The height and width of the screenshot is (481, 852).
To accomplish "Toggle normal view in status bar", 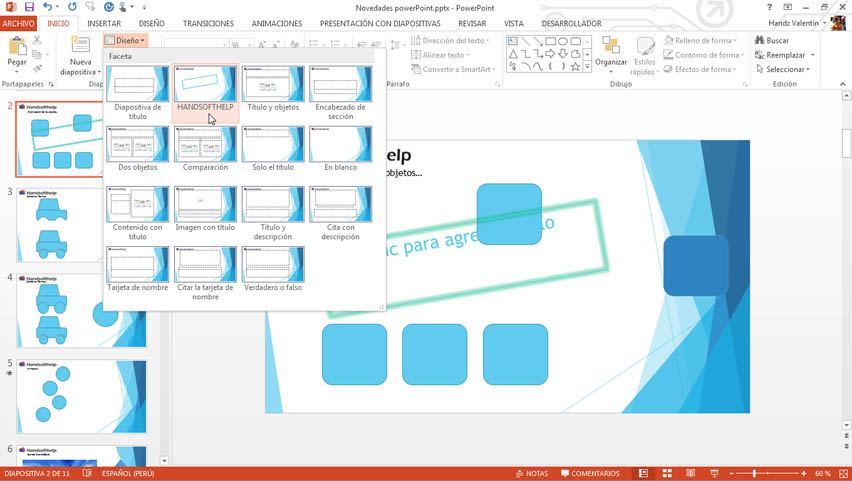I will point(643,473).
